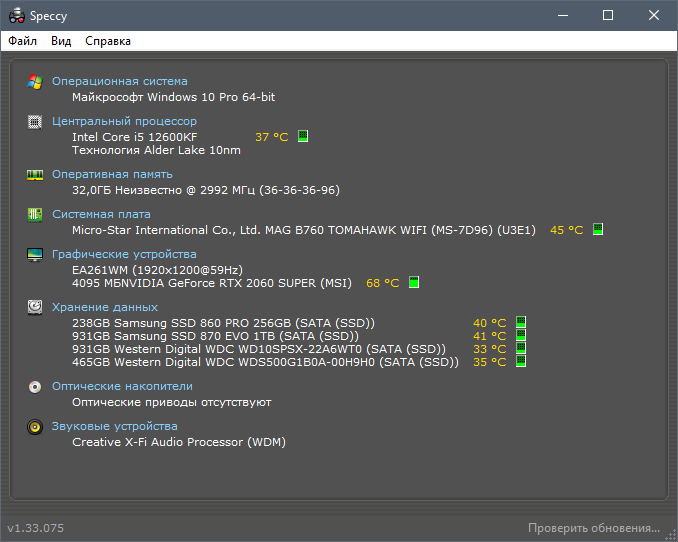The image size is (678, 542).
Task: Click the Samsung SSD 870 EVO 1TB row
Action: click(215, 336)
